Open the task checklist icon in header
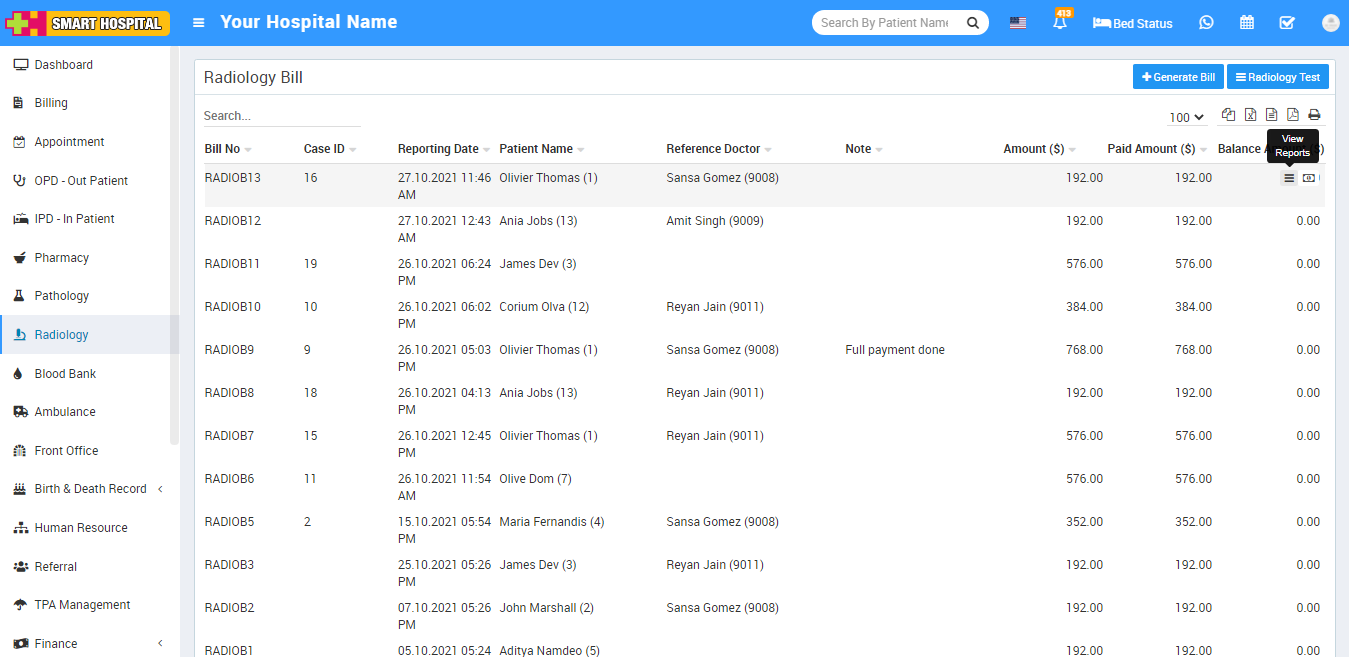The image size is (1349, 657). [1287, 22]
